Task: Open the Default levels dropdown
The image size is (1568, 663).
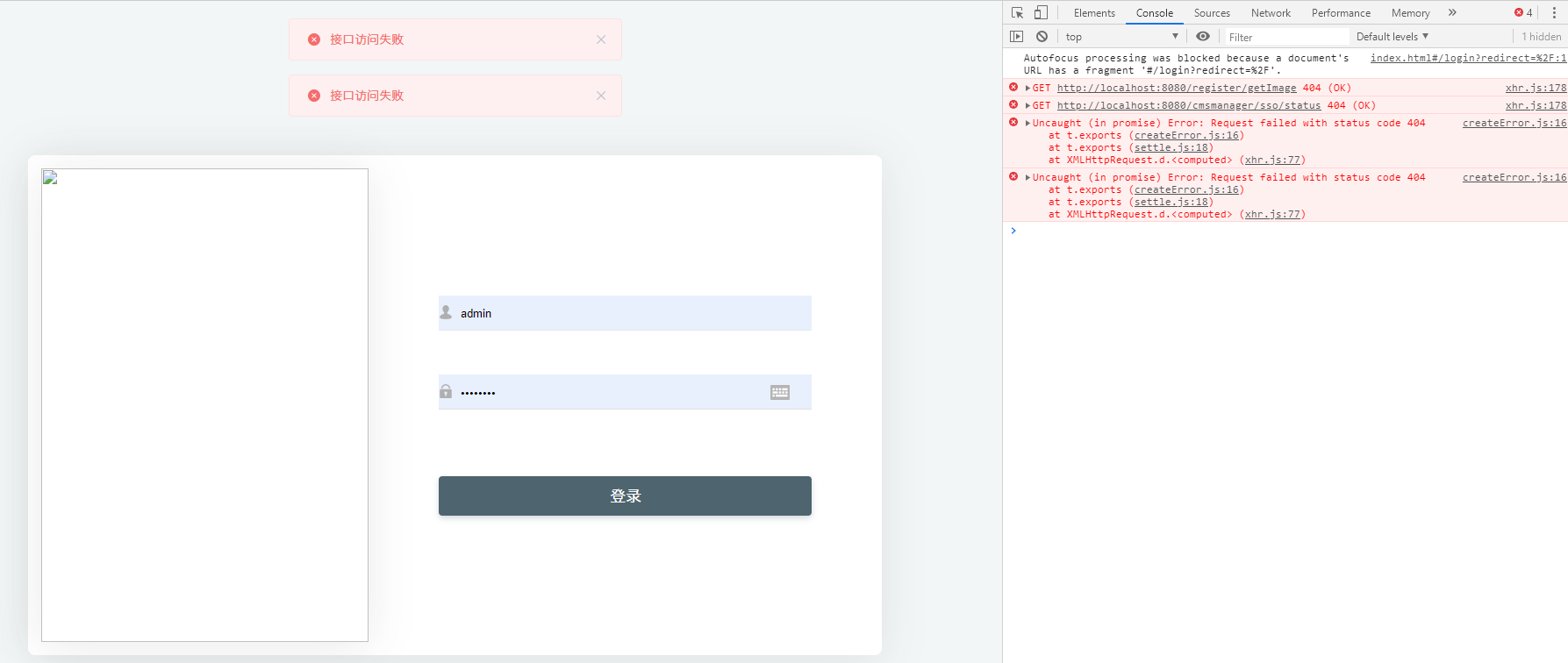Action: (1392, 36)
